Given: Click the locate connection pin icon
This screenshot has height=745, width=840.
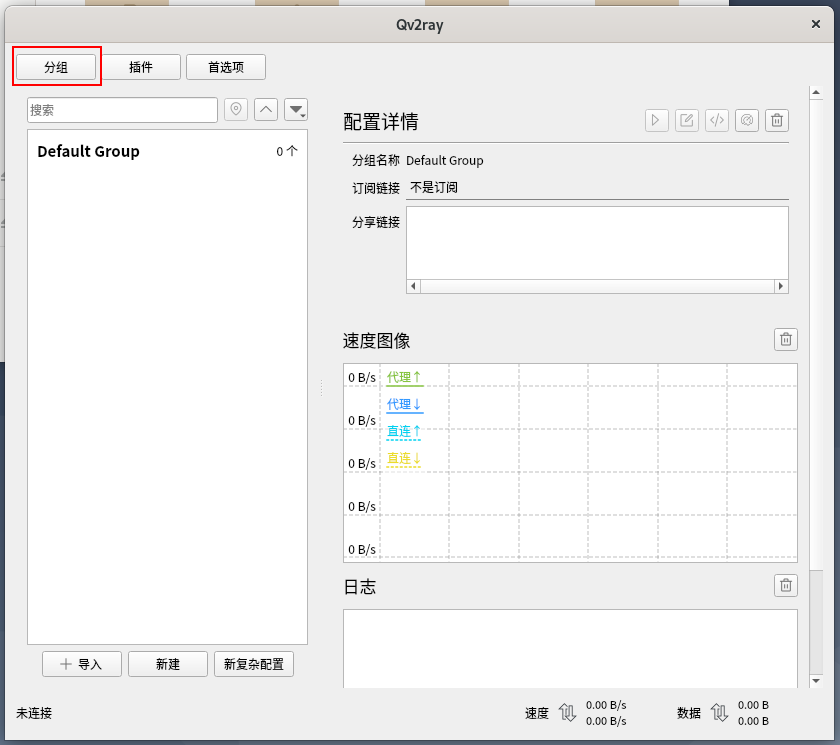Looking at the screenshot, I should click(236, 109).
